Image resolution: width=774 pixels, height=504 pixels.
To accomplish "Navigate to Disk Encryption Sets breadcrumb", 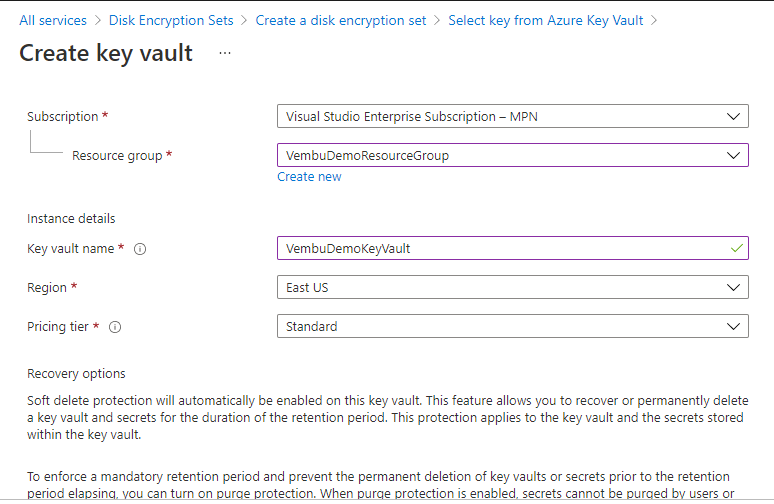I will pyautogui.click(x=171, y=20).
